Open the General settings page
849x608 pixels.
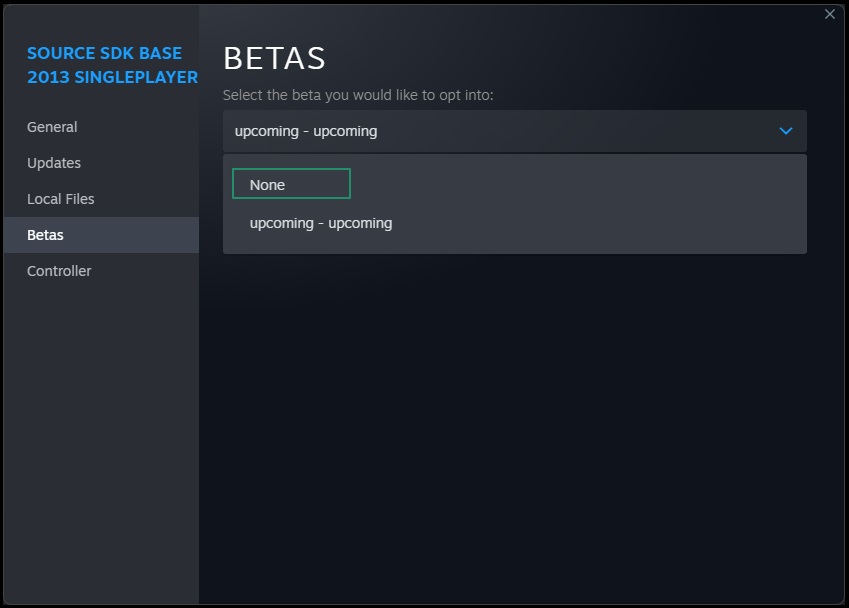pyautogui.click(x=52, y=127)
